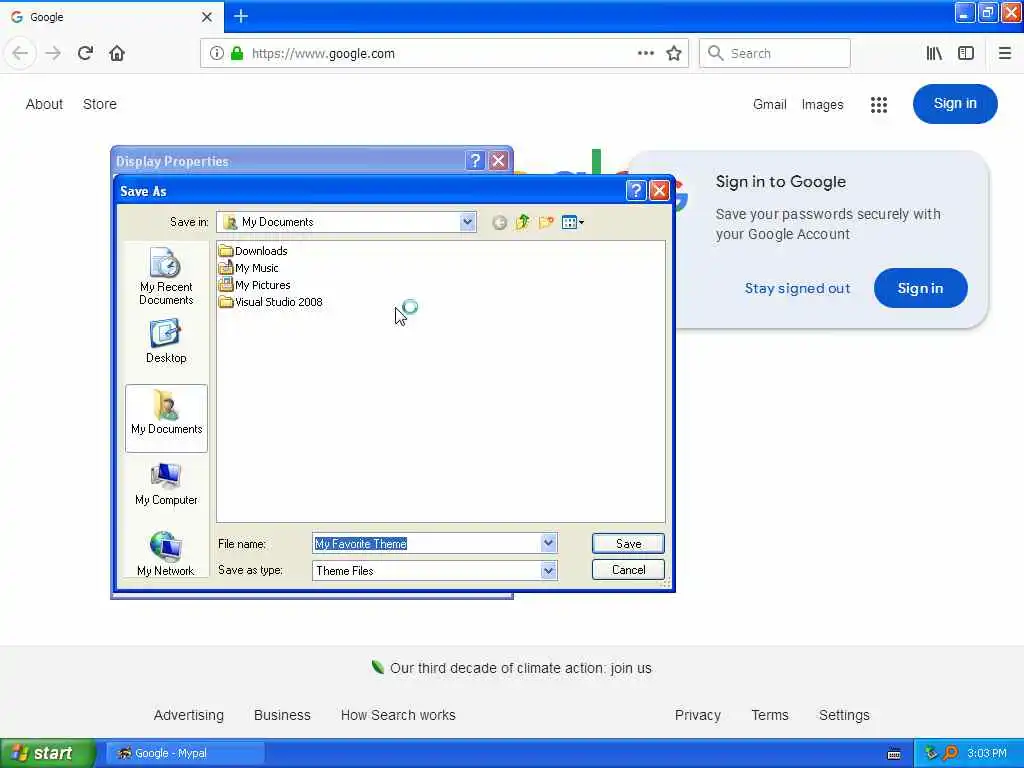Open the Settings footer menu
The width and height of the screenshot is (1024, 768).
pyautogui.click(x=844, y=715)
